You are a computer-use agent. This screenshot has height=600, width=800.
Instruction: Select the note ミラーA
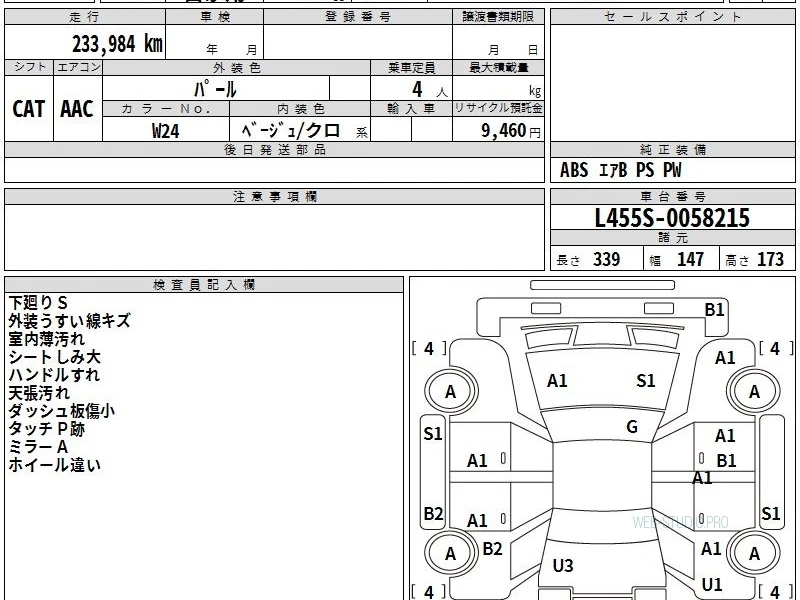coord(38,447)
